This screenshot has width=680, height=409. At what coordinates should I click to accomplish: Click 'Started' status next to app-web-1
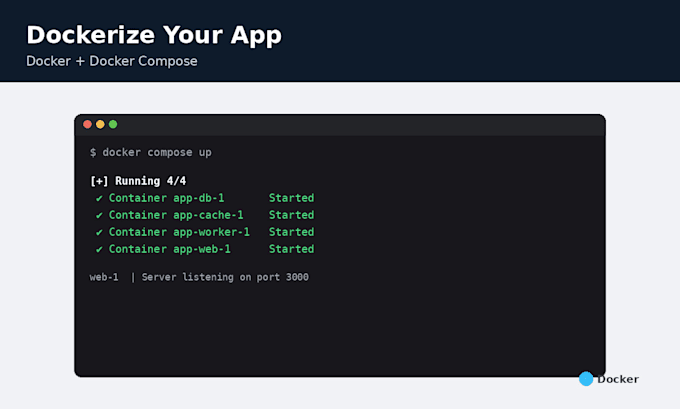coord(291,249)
